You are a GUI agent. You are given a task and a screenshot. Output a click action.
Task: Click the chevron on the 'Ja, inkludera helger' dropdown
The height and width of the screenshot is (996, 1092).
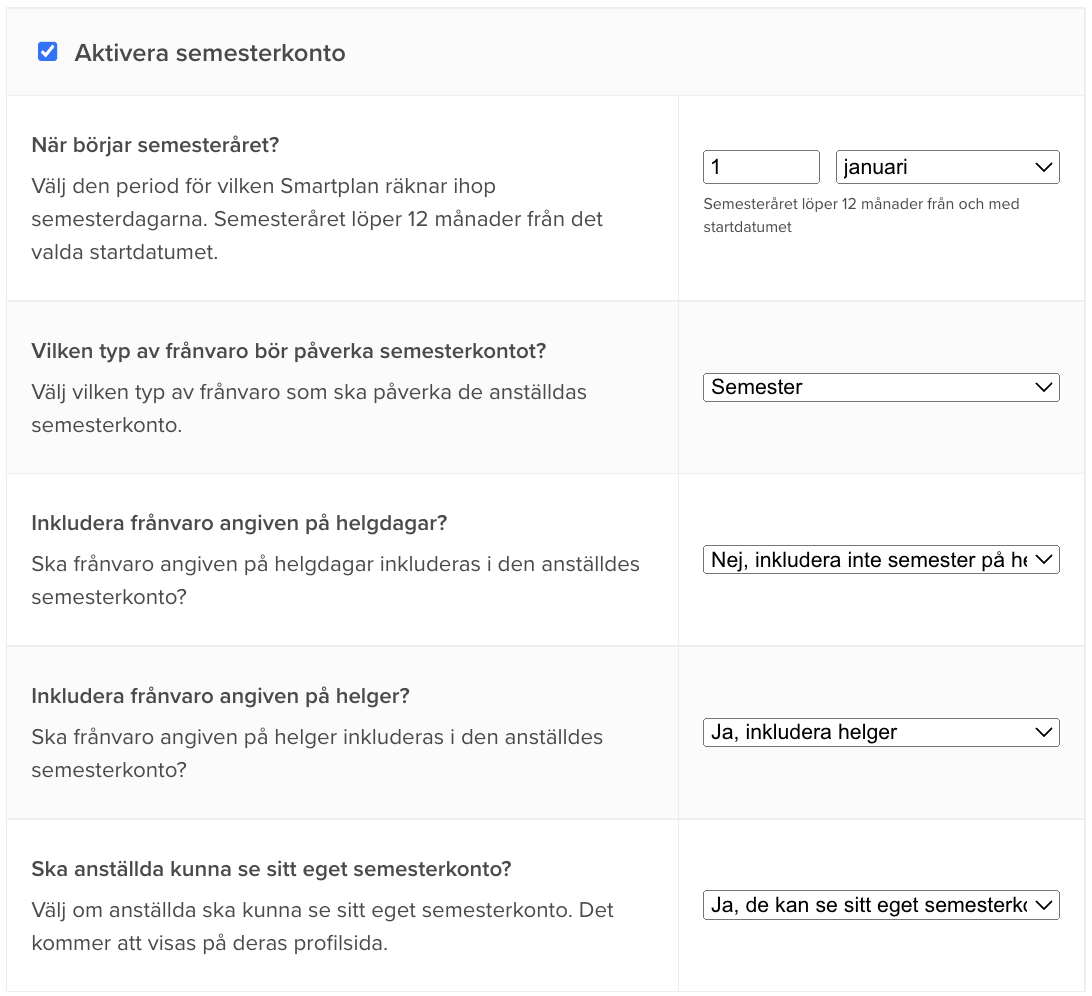[x=1043, y=732]
